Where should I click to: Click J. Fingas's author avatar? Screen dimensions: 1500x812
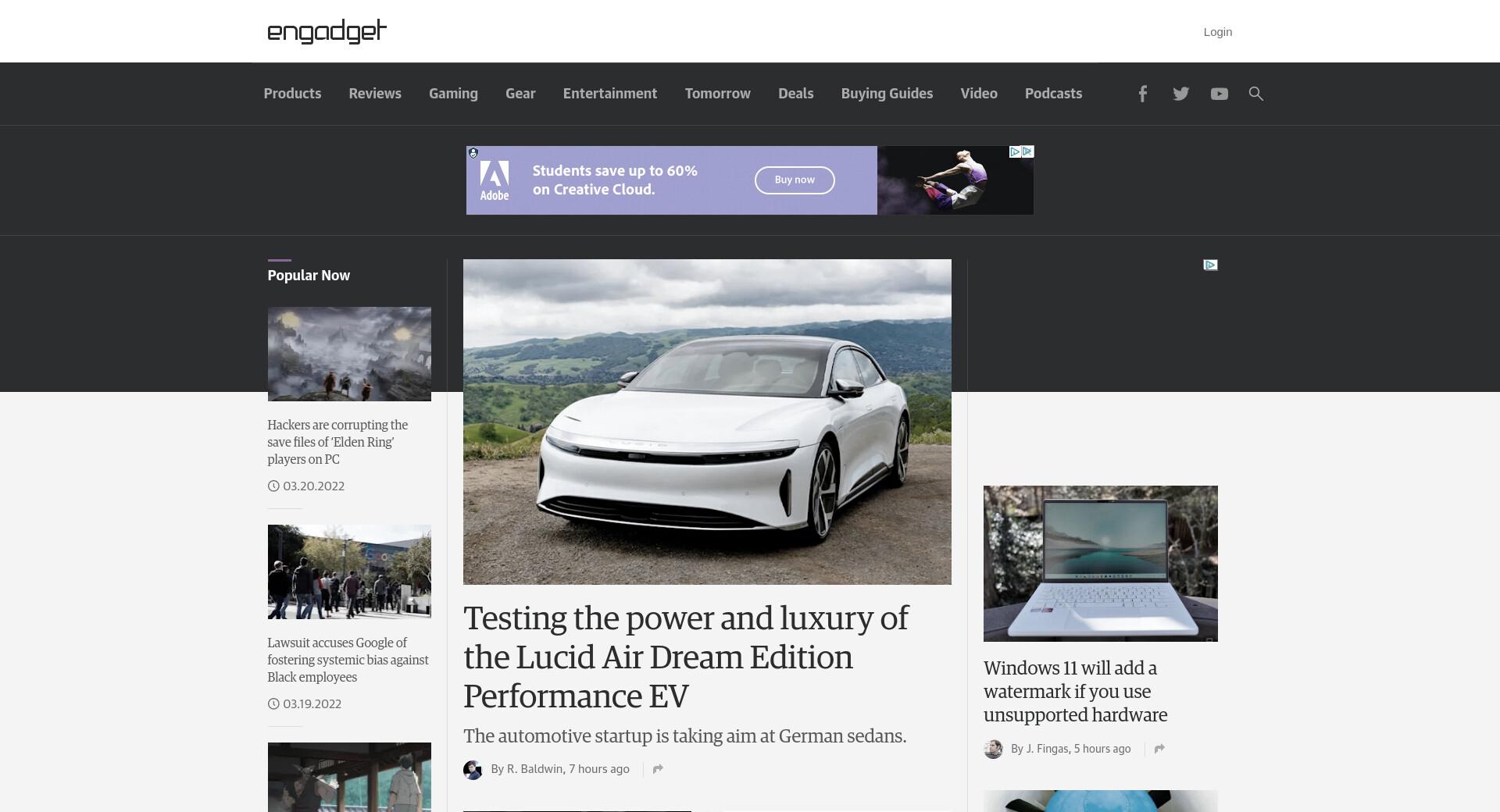[x=993, y=750]
